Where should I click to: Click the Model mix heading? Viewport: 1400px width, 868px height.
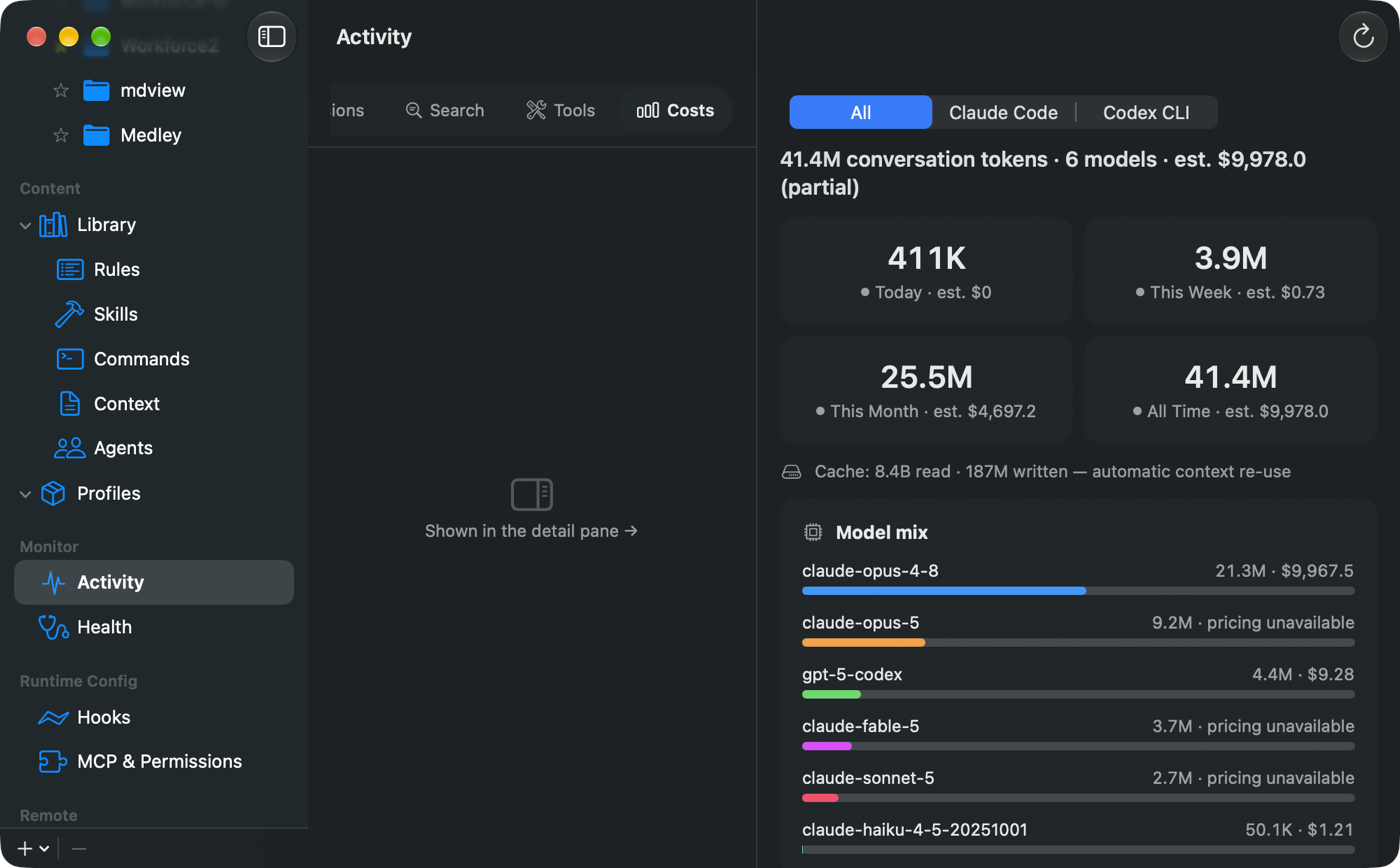click(882, 533)
